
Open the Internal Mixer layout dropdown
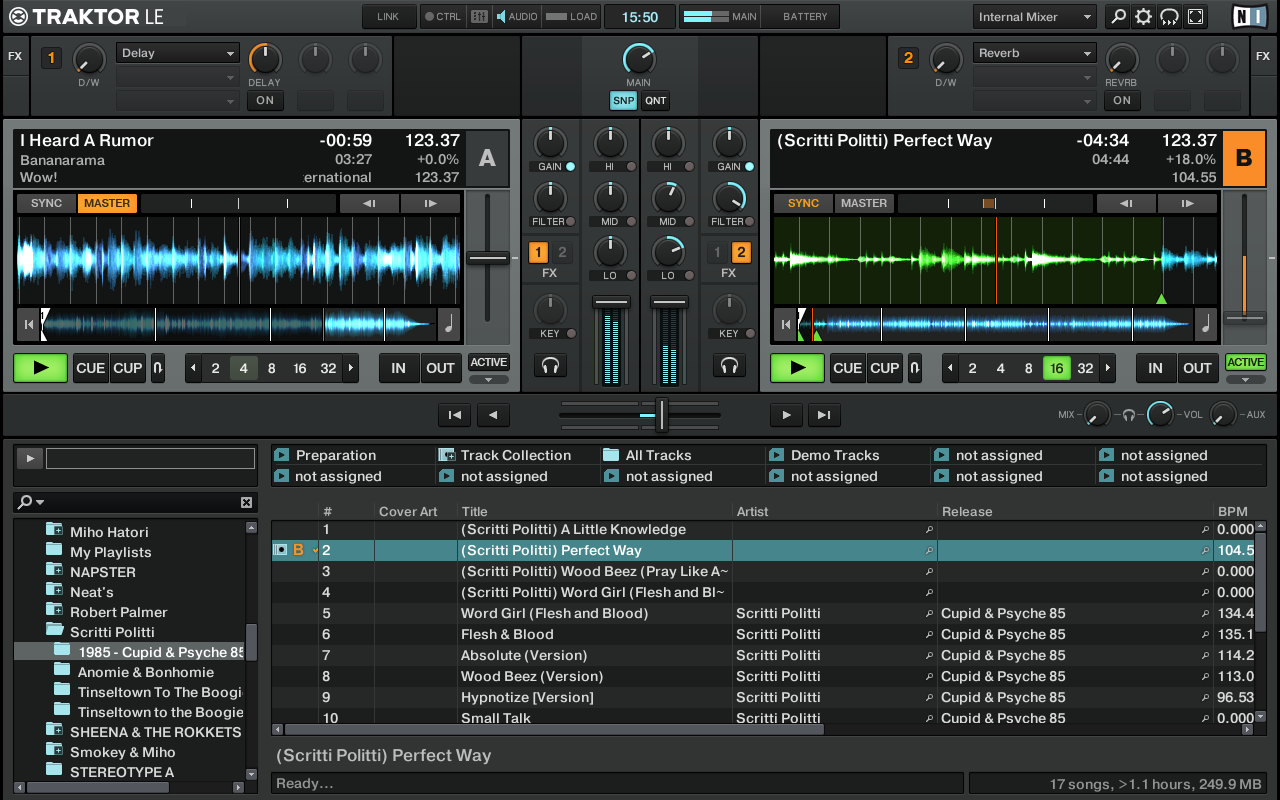pyautogui.click(x=1035, y=16)
